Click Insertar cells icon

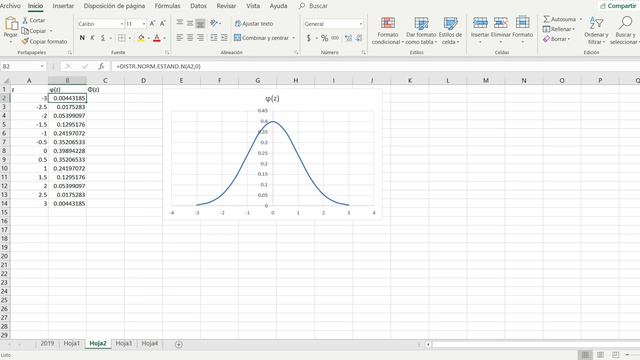point(480,22)
